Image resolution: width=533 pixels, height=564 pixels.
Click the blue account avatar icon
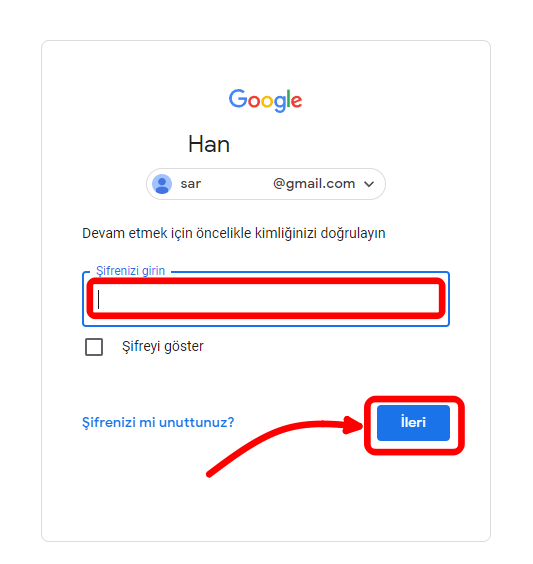tap(162, 184)
